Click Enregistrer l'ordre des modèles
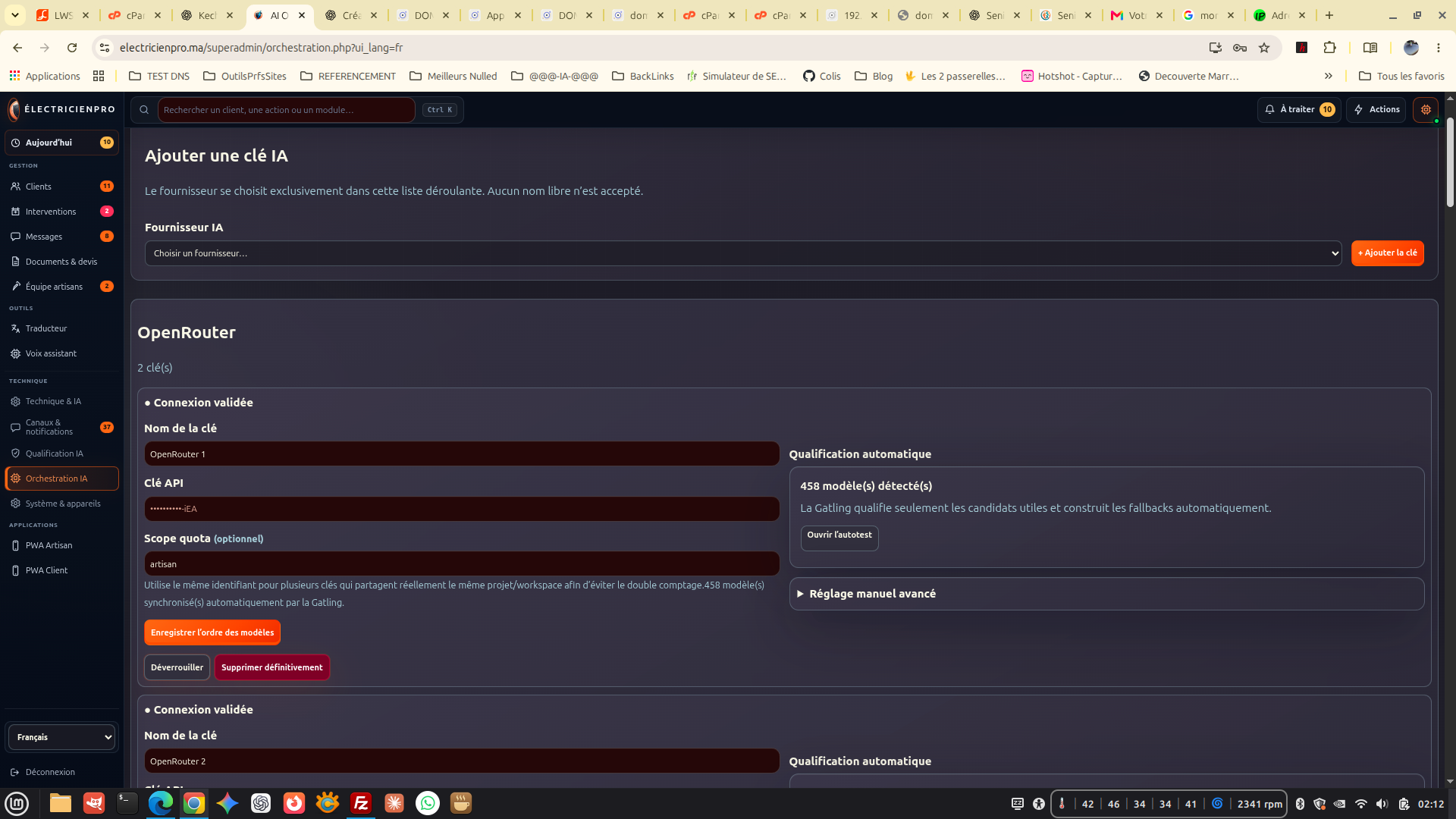Viewport: 1456px width, 819px height. (x=212, y=632)
